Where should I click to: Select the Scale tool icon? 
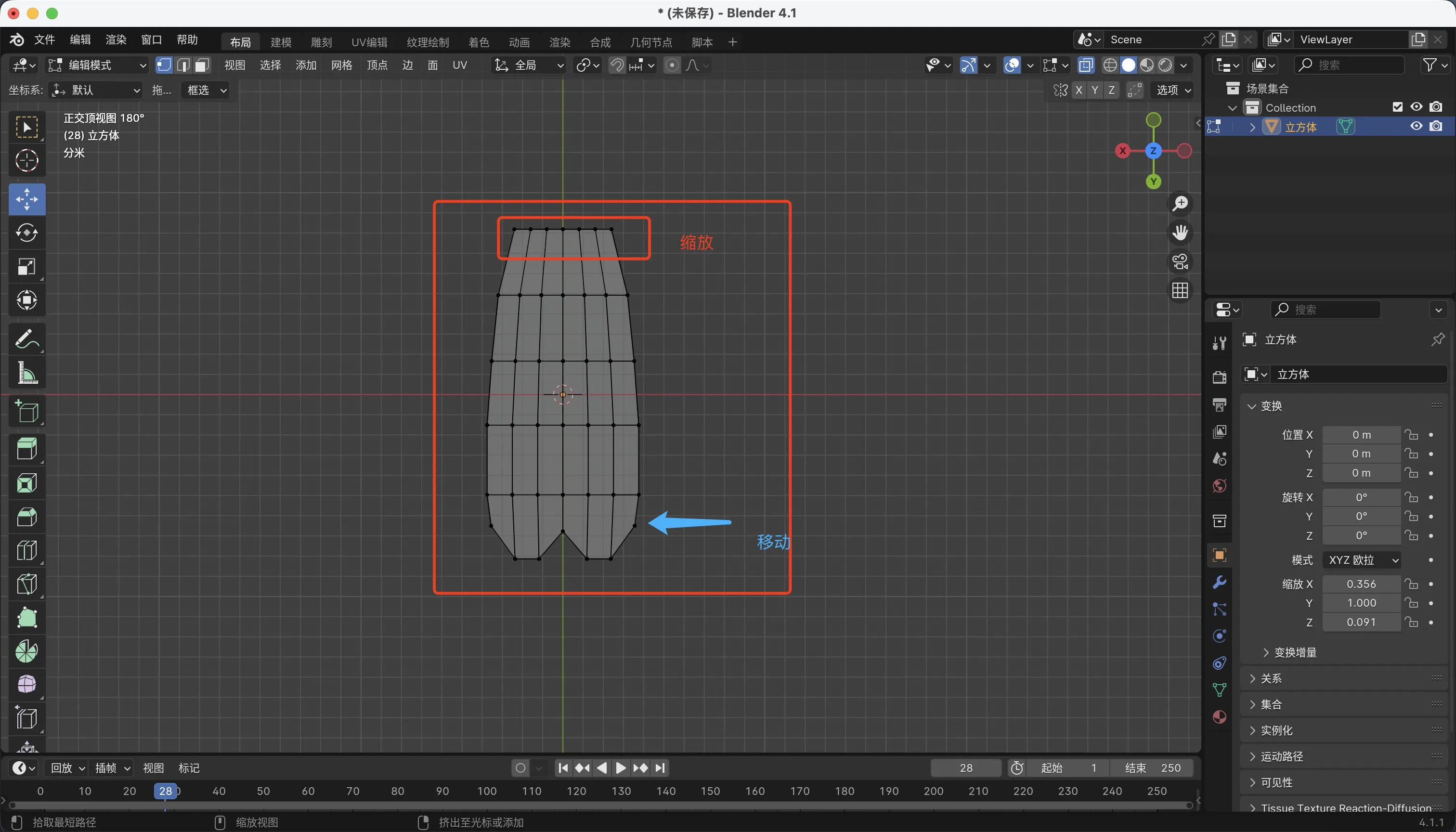pos(26,267)
